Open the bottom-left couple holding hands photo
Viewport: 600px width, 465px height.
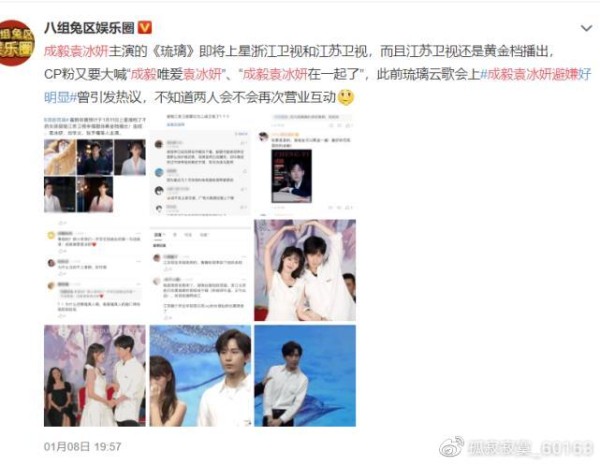[x=95, y=376]
